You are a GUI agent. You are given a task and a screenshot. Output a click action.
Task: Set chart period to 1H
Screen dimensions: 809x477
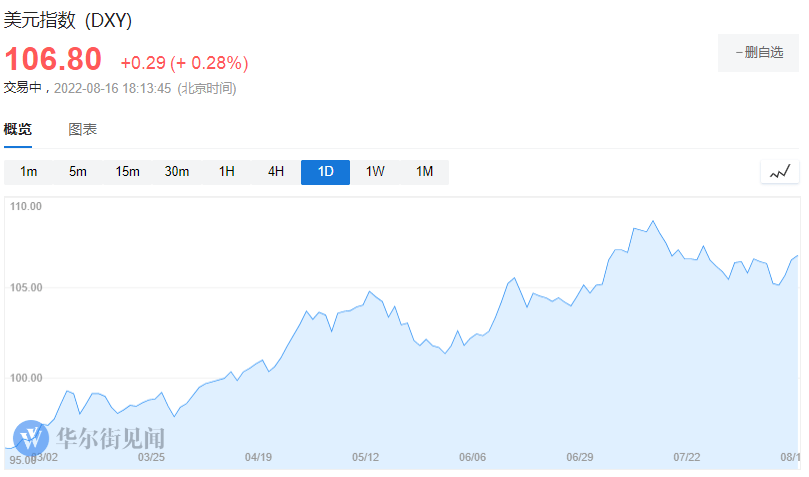point(227,172)
